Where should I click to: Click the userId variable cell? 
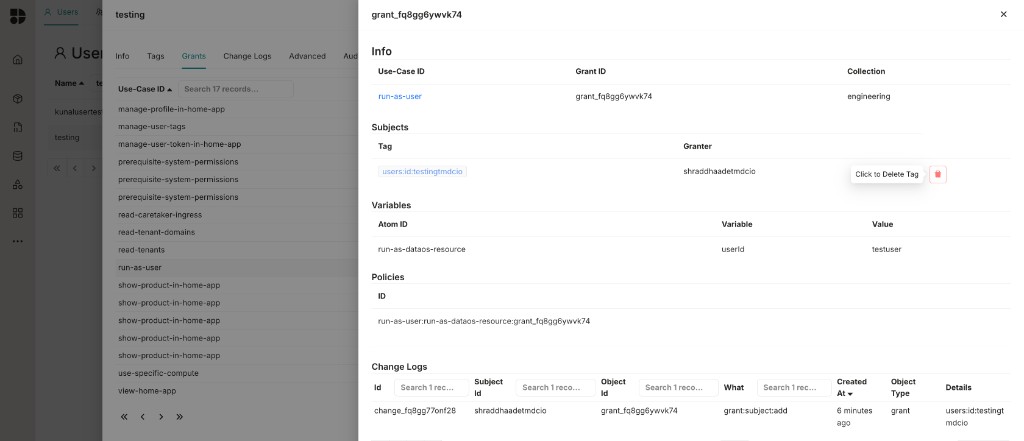click(x=733, y=250)
